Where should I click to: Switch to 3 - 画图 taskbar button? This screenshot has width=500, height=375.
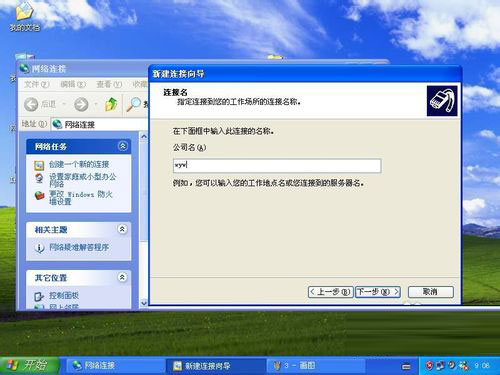point(315,366)
